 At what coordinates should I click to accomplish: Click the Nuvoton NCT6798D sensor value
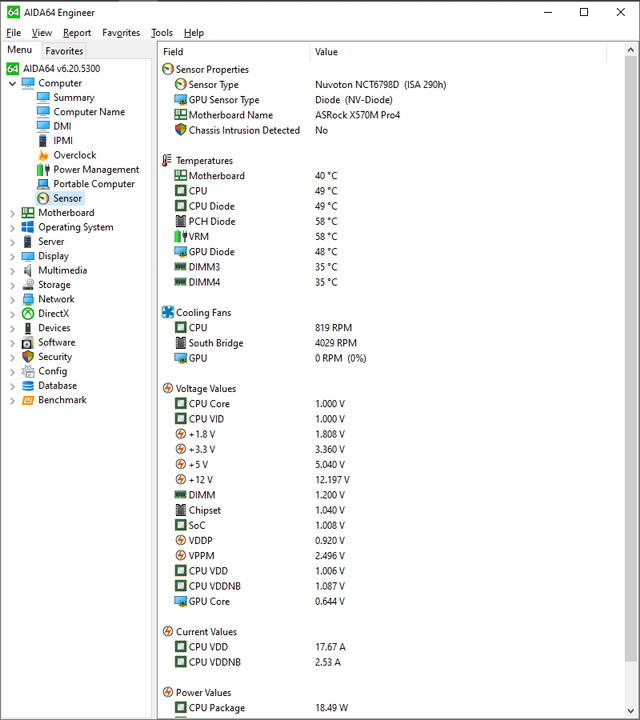click(x=381, y=84)
